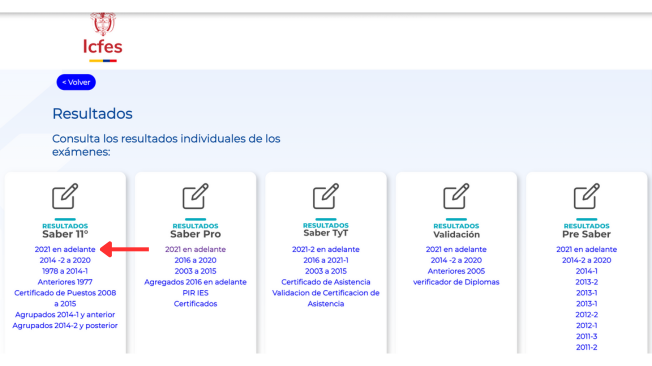Click the Saber TyT card heading
The width and height of the screenshot is (652, 366).
pos(326,233)
